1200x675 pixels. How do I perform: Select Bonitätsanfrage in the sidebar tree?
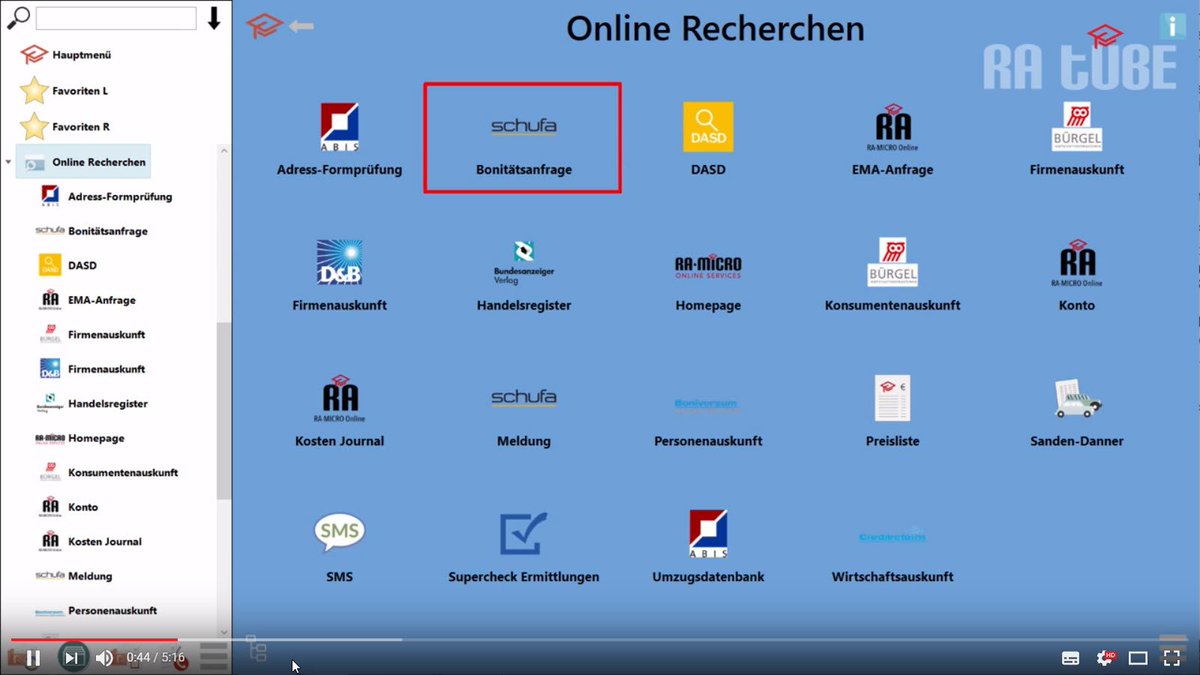point(92,231)
